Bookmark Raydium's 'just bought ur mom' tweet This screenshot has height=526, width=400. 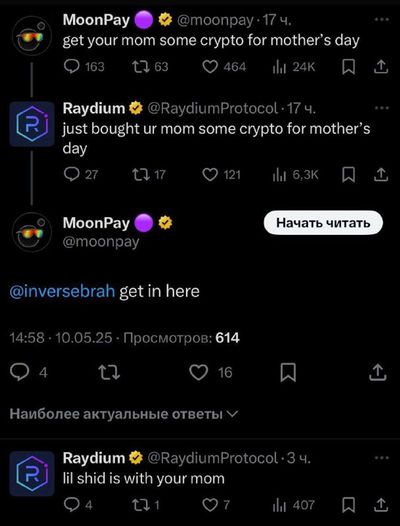[348, 175]
